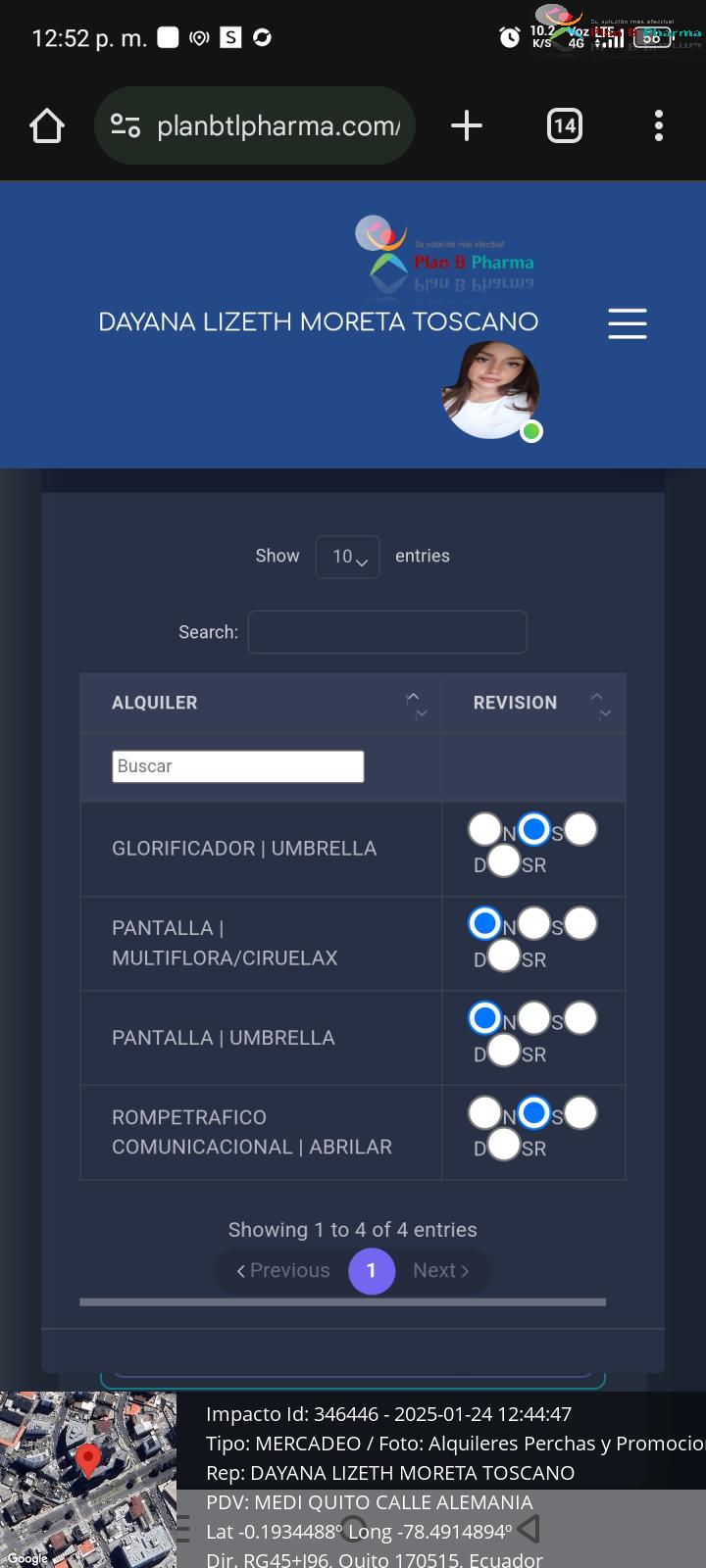Open the tab switcher showing 14 tabs
The image size is (706, 1568).
tap(564, 125)
